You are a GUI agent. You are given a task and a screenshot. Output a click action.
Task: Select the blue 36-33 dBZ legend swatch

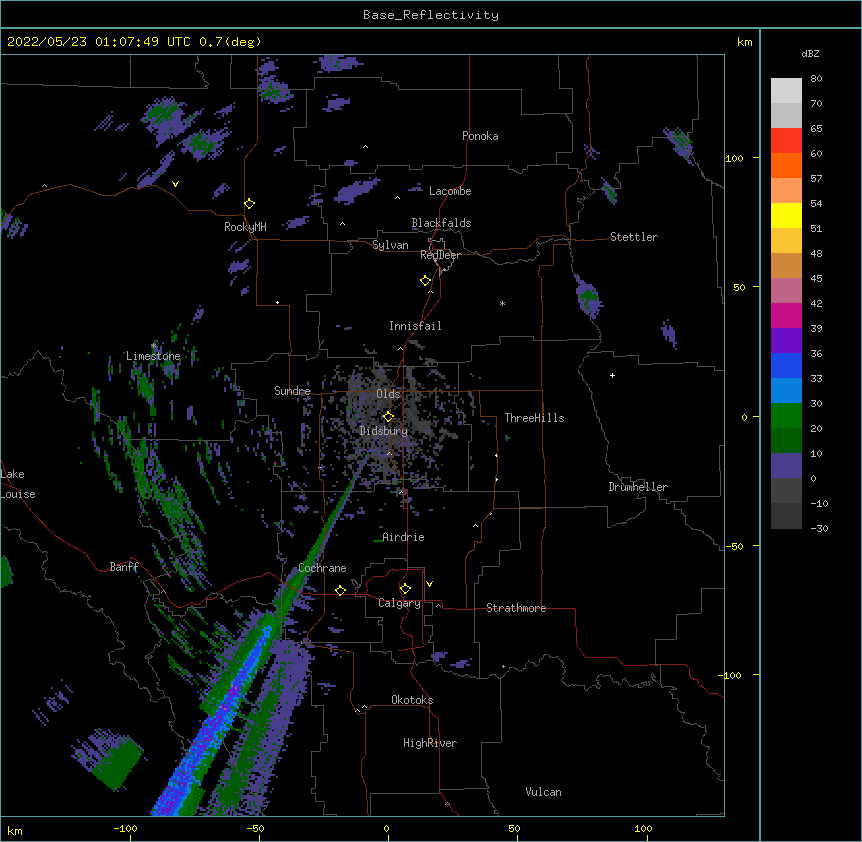[786, 365]
